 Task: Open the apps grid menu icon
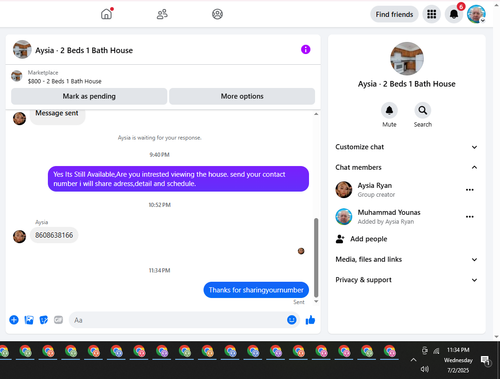click(432, 14)
